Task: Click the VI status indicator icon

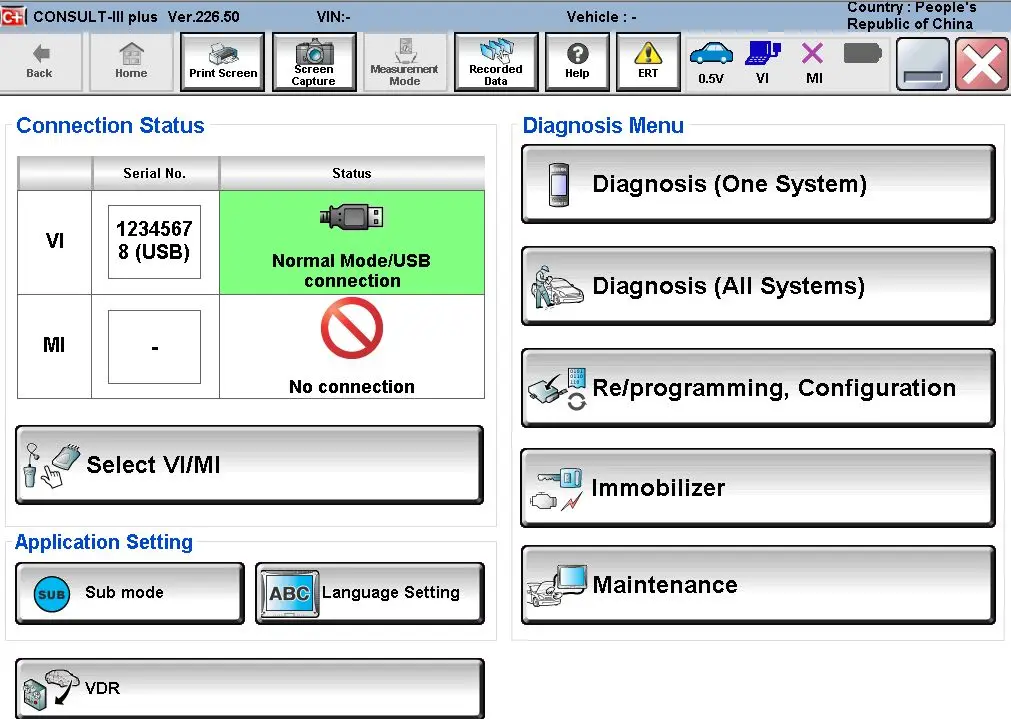Action: tap(762, 61)
